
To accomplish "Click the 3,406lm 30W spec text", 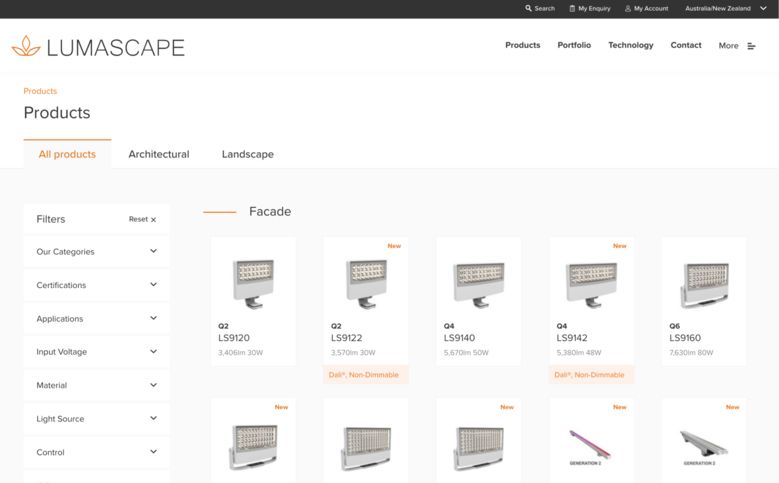I will (240, 353).
